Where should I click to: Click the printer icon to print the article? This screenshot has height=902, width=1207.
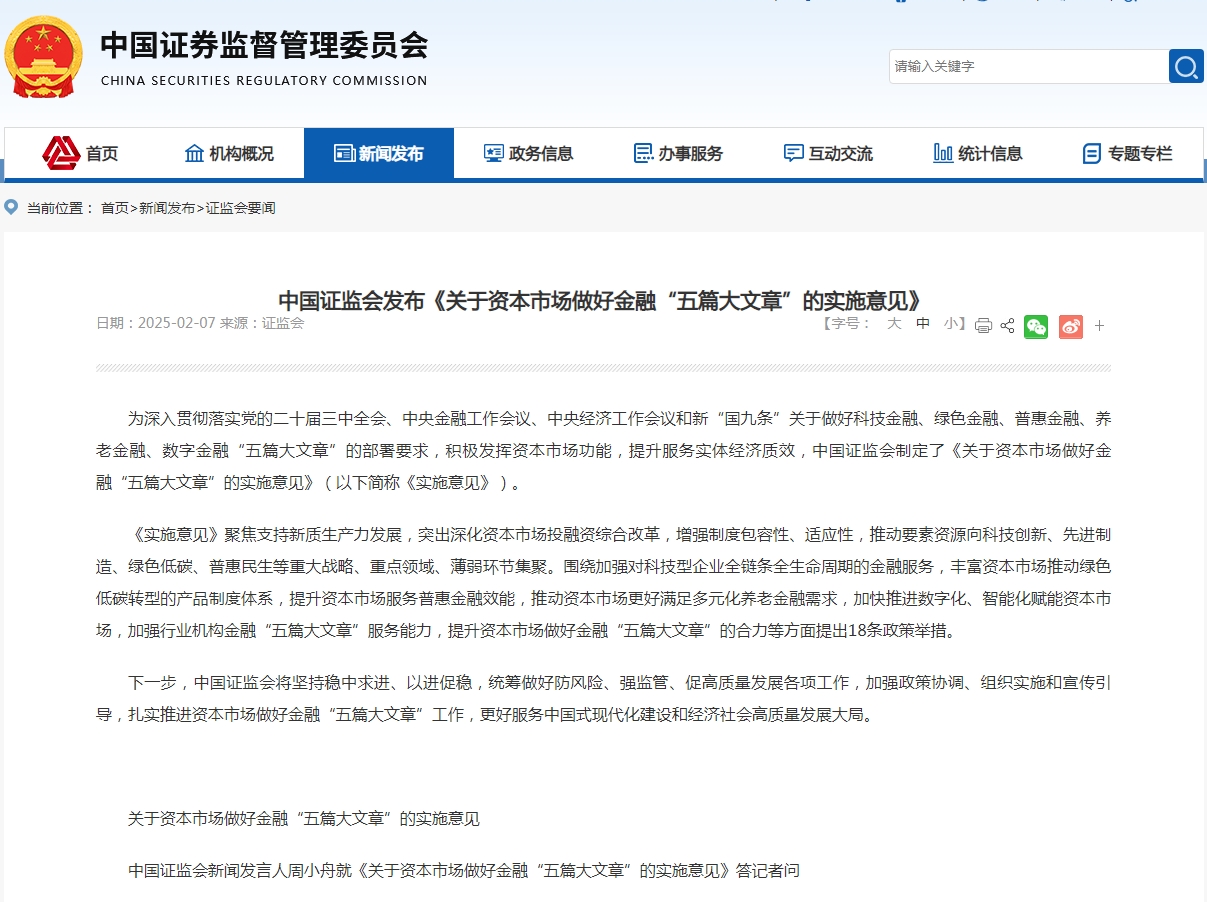(x=983, y=326)
